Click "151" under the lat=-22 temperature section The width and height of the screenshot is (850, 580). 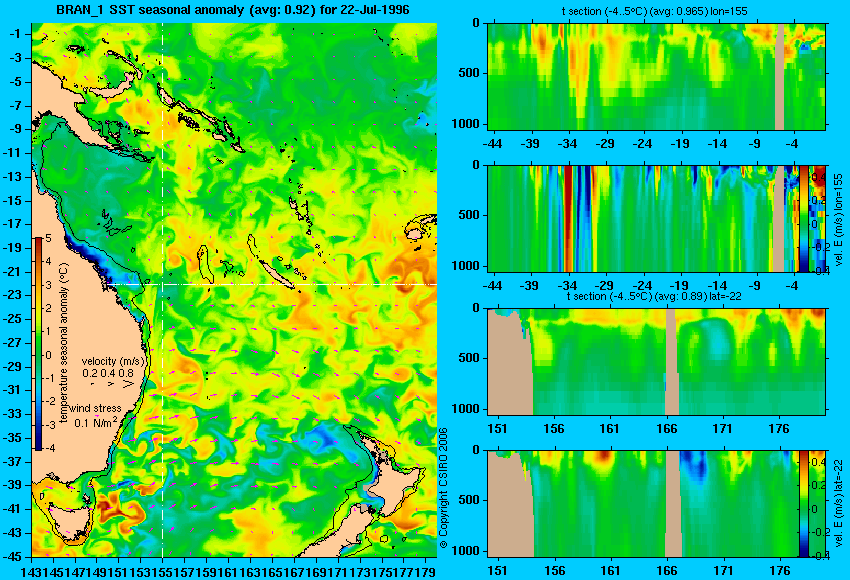click(498, 429)
